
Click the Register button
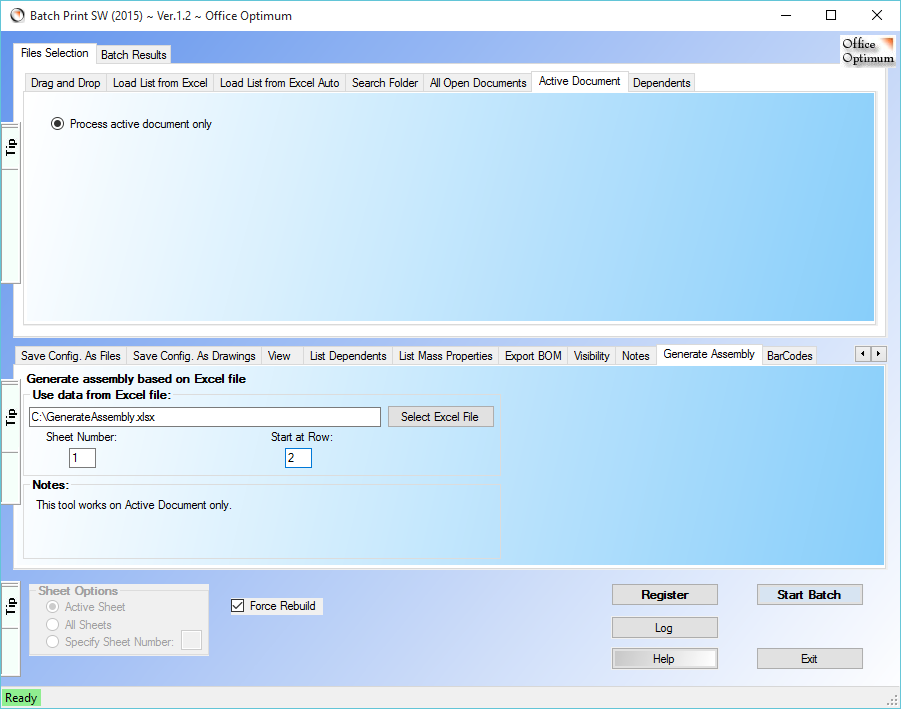[x=665, y=595]
